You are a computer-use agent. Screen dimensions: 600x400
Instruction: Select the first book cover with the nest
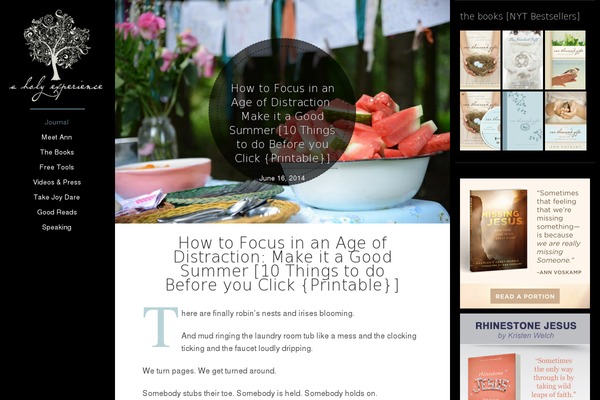pos(480,60)
